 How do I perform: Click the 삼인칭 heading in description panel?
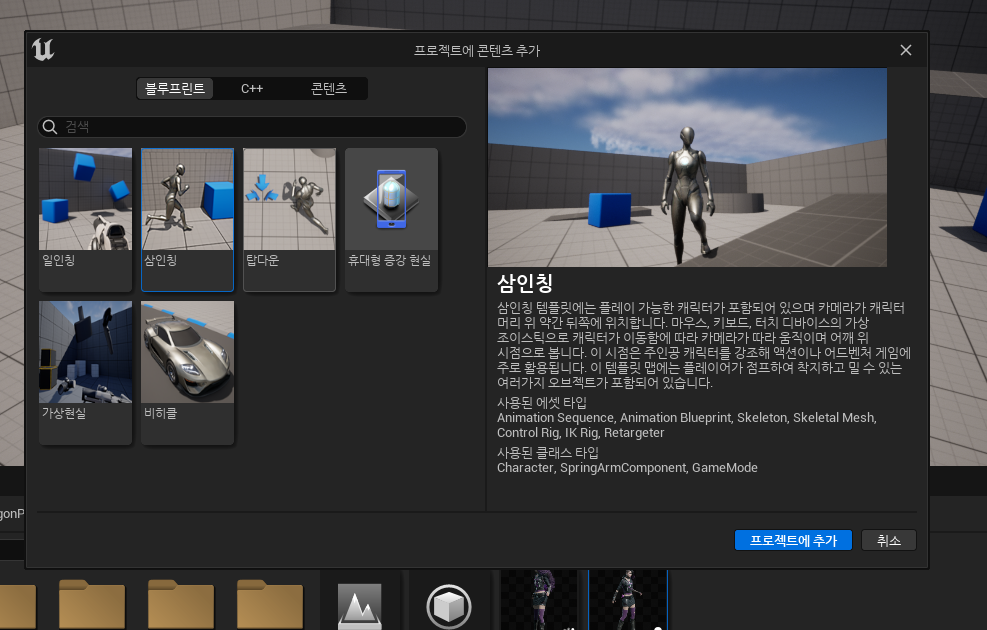[x=525, y=283]
